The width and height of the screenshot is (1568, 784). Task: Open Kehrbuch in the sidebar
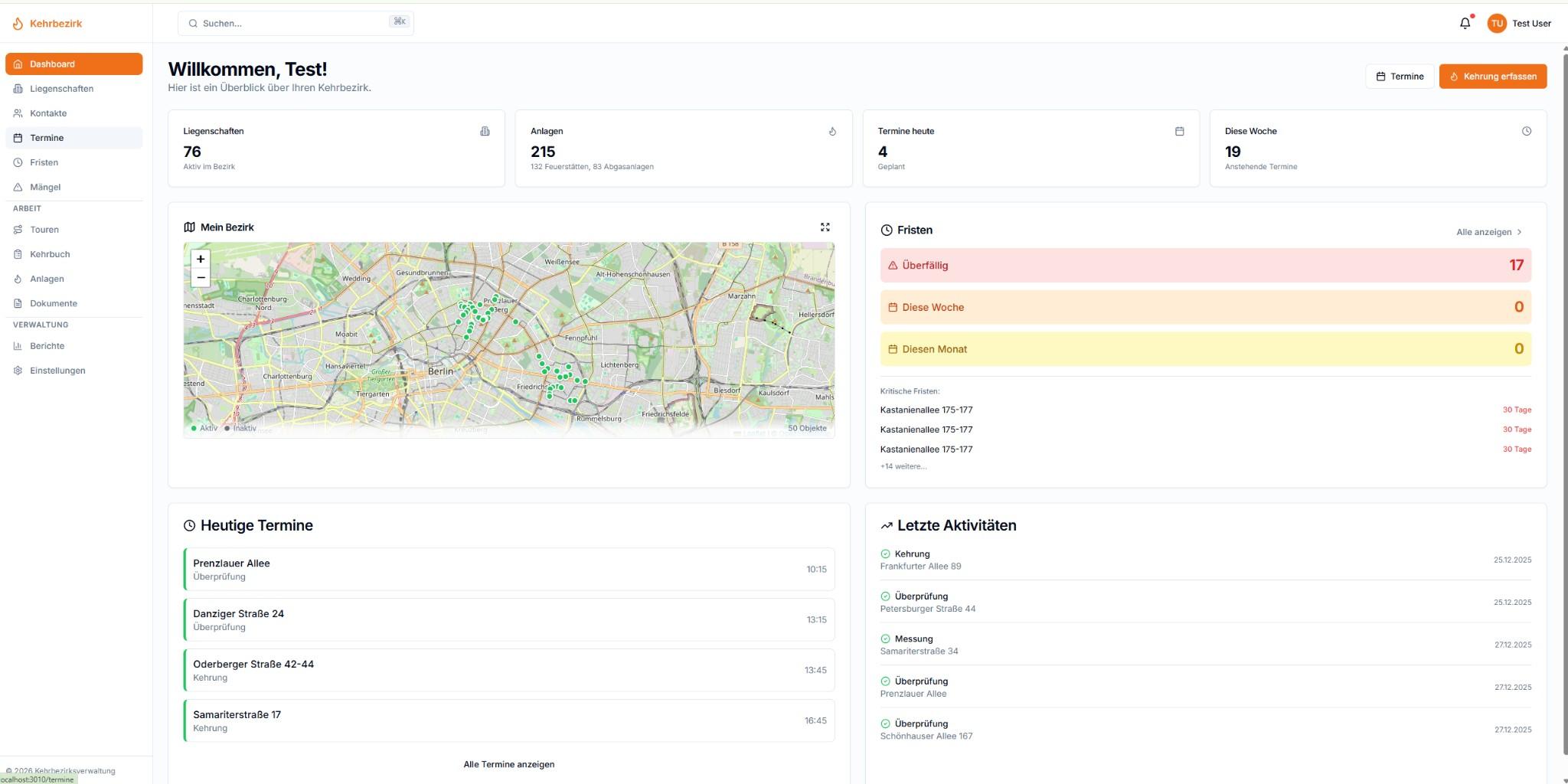point(73,254)
